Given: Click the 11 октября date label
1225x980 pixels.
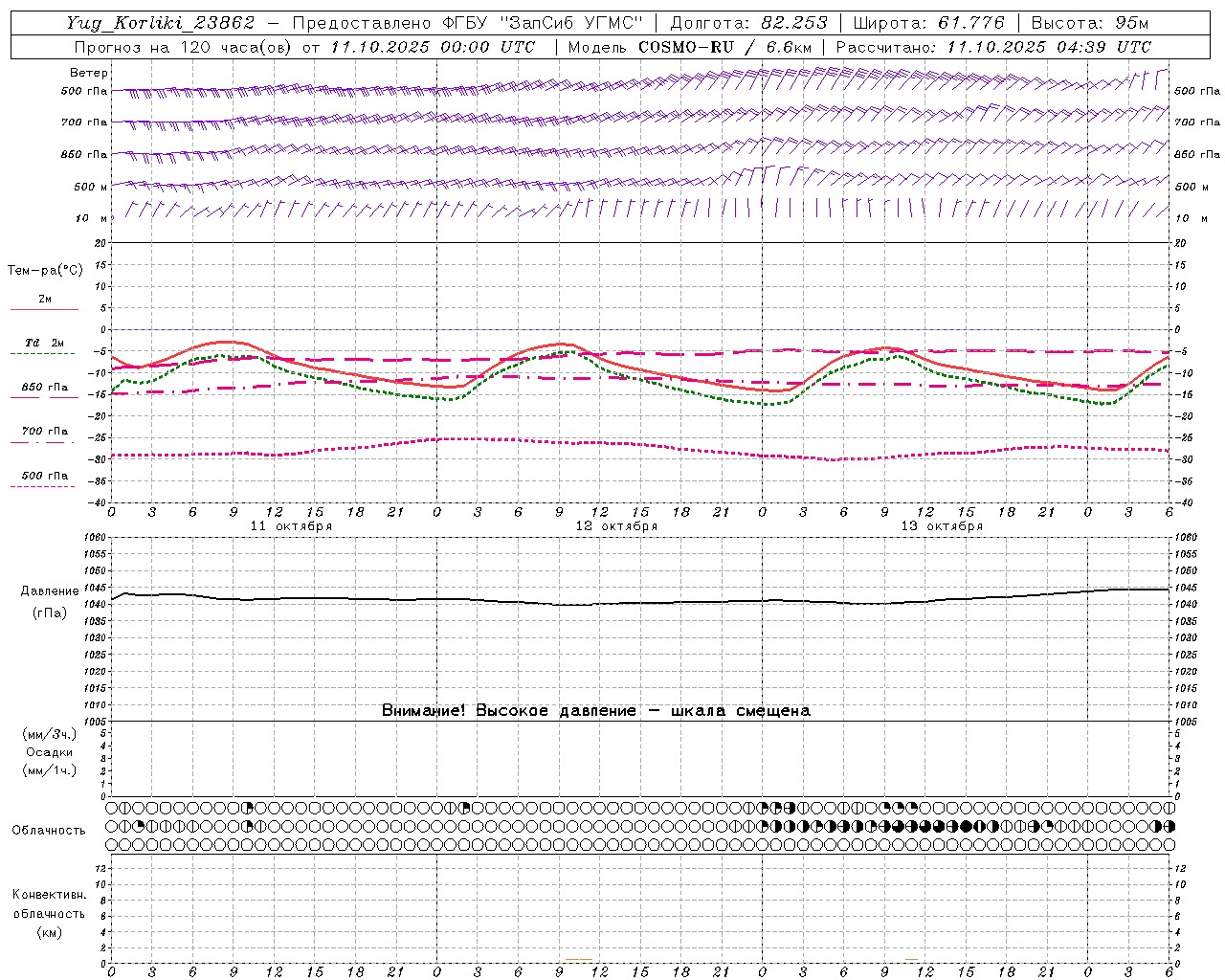Looking at the screenshot, I should click(x=292, y=526).
